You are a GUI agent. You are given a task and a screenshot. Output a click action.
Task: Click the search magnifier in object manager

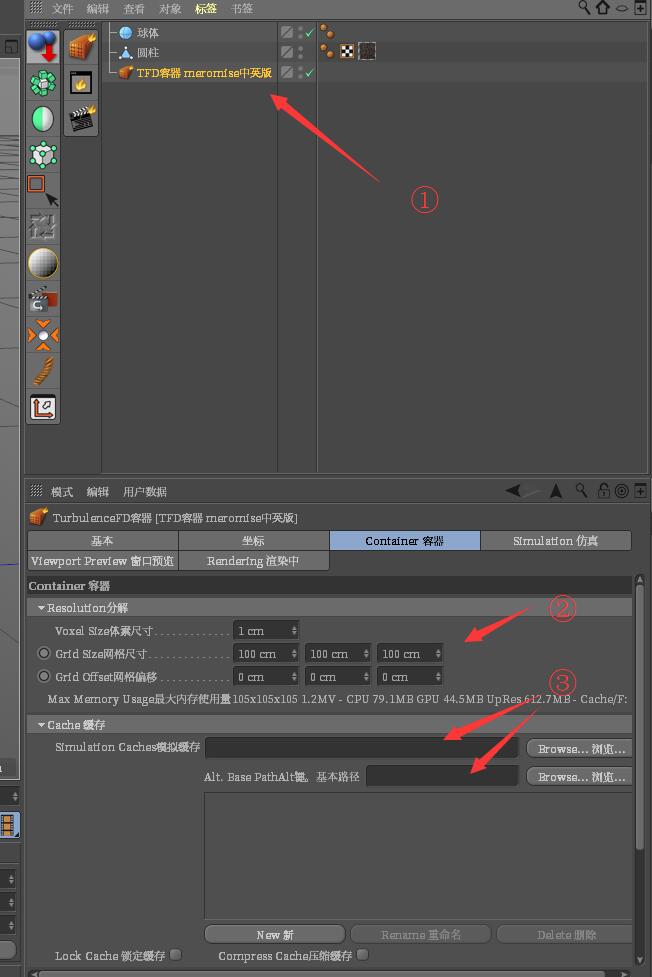(x=585, y=8)
